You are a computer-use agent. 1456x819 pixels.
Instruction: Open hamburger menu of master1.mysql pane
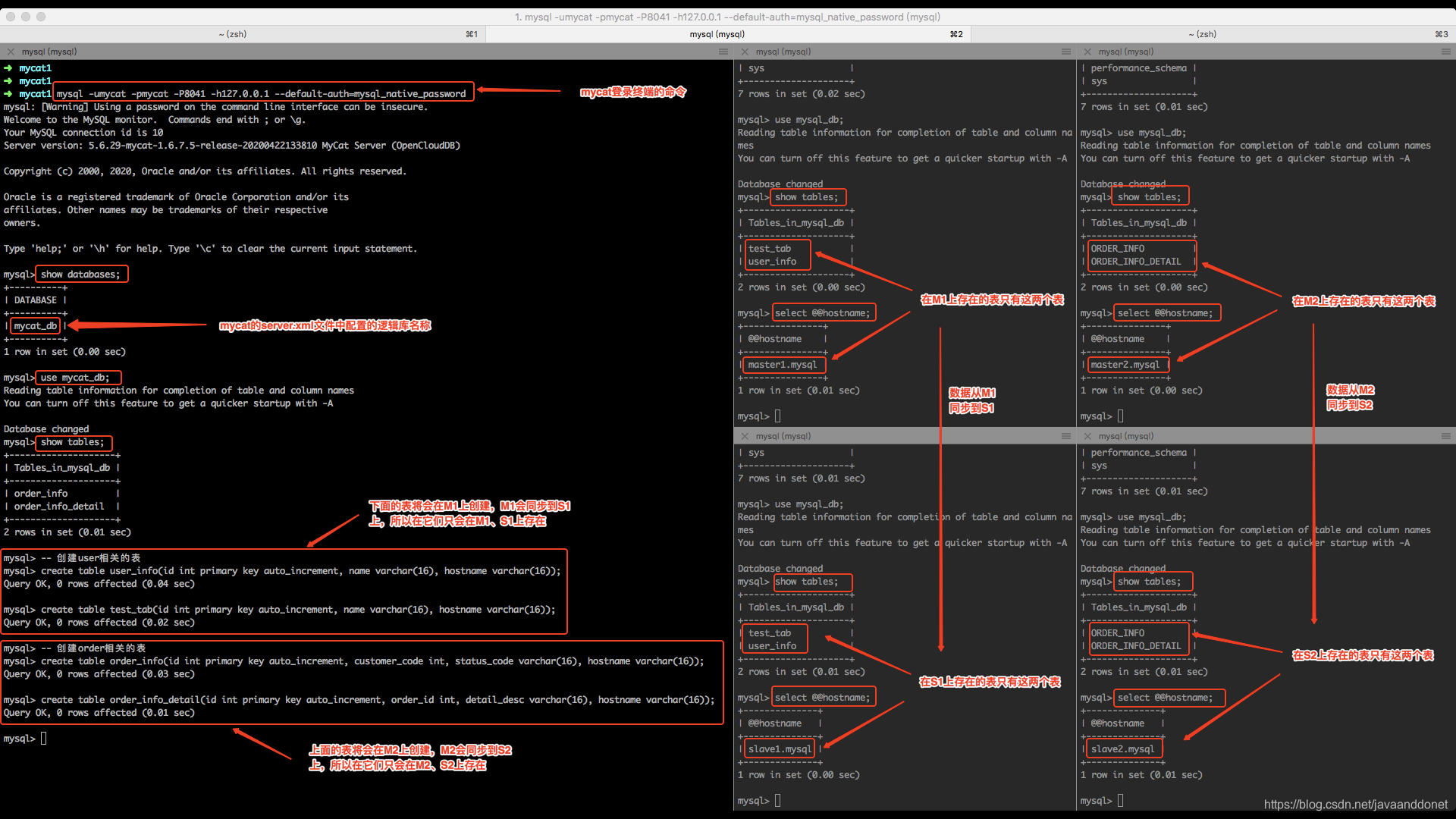(1065, 52)
